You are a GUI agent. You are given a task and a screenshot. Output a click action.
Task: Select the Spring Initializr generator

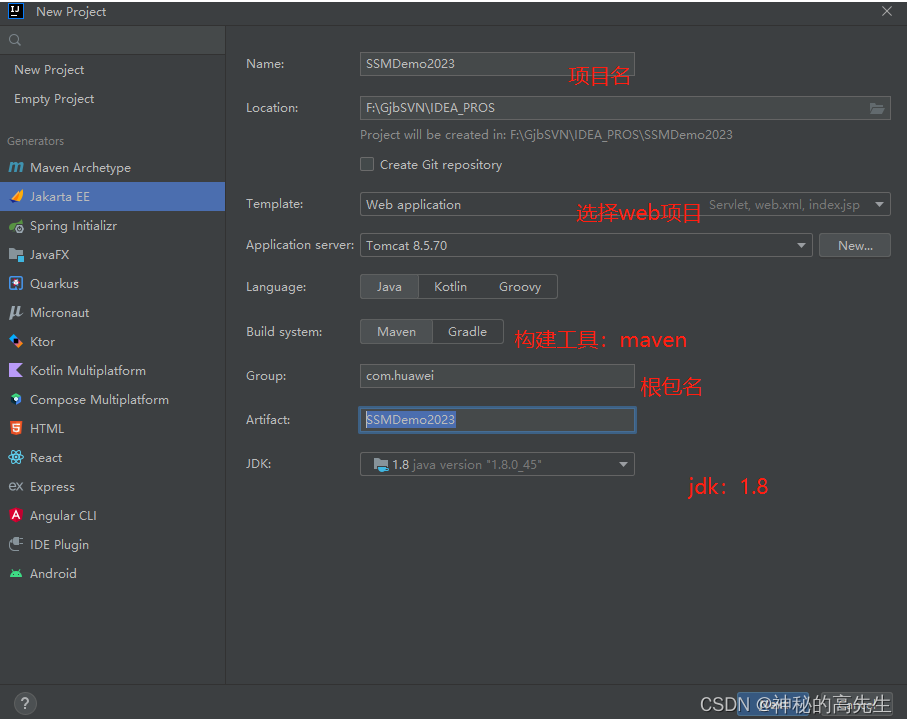(x=112, y=226)
